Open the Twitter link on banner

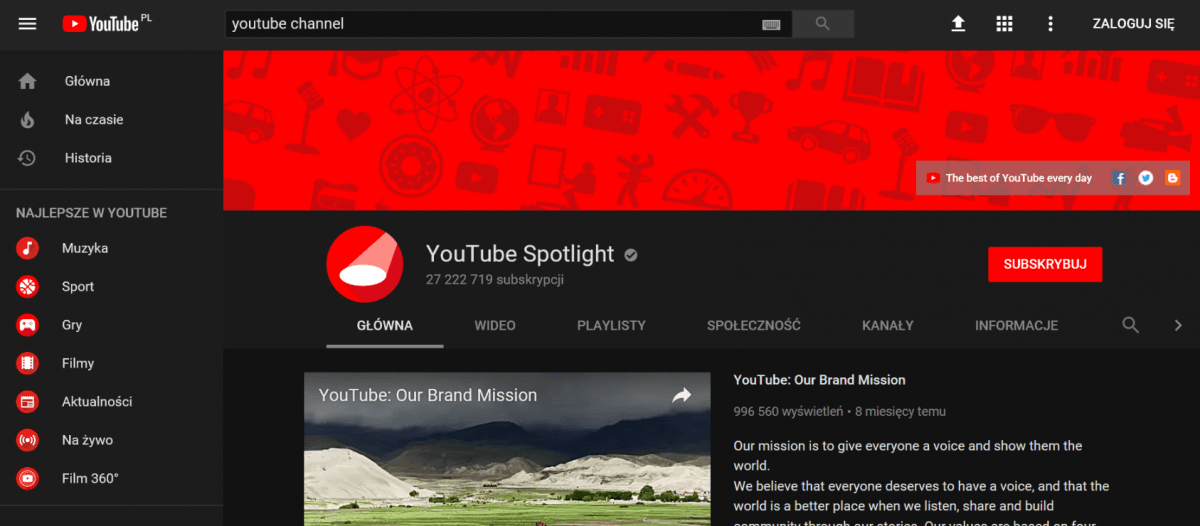(x=1146, y=178)
